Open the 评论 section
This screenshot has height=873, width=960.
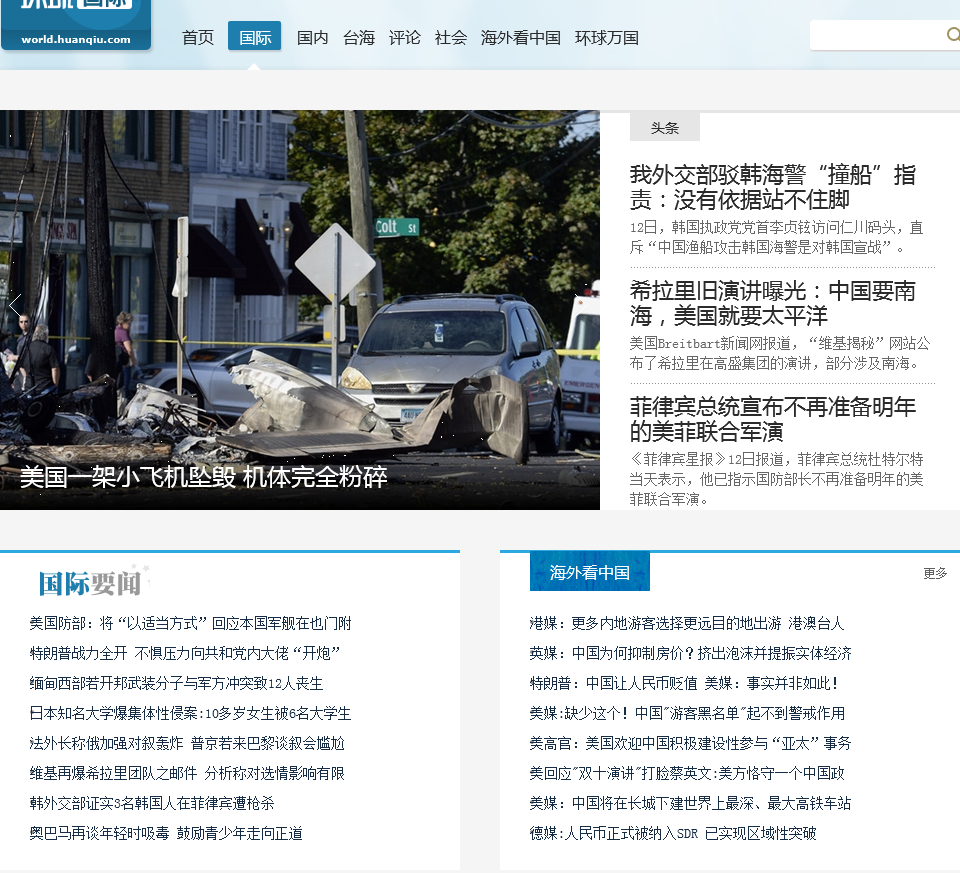[405, 37]
